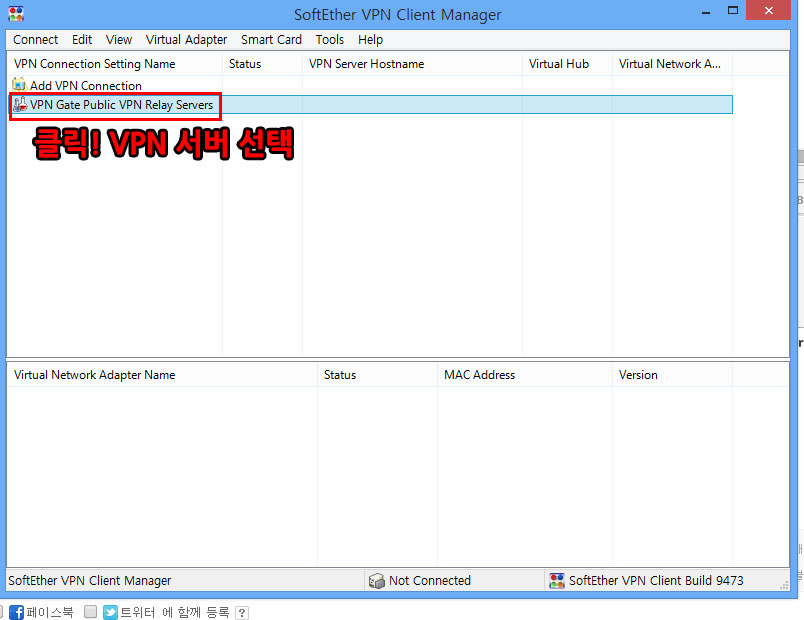Open the Smart Card menu

(271, 39)
